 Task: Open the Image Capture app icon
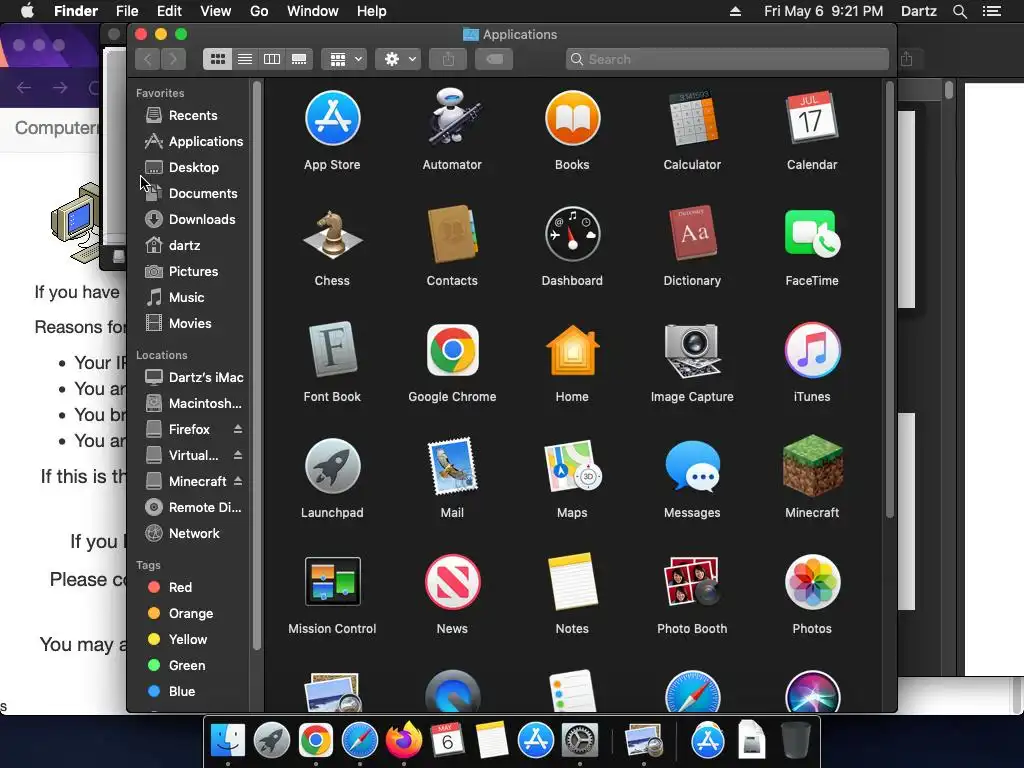(692, 350)
